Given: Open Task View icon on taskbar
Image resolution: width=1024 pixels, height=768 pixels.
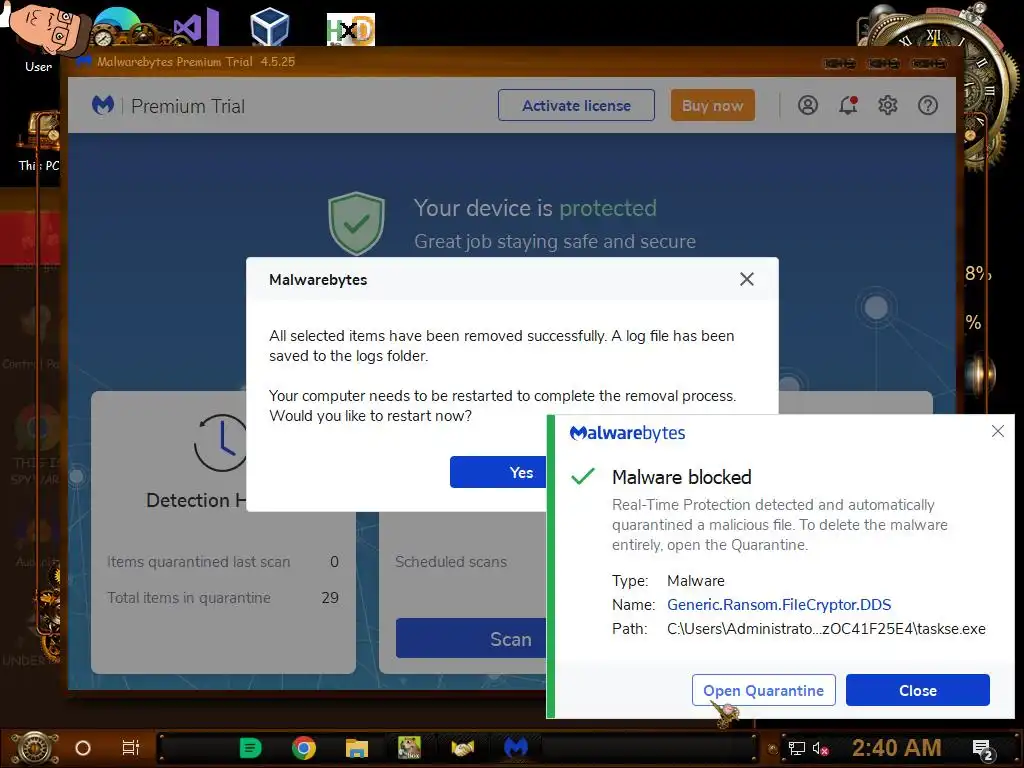Looking at the screenshot, I should [131, 748].
